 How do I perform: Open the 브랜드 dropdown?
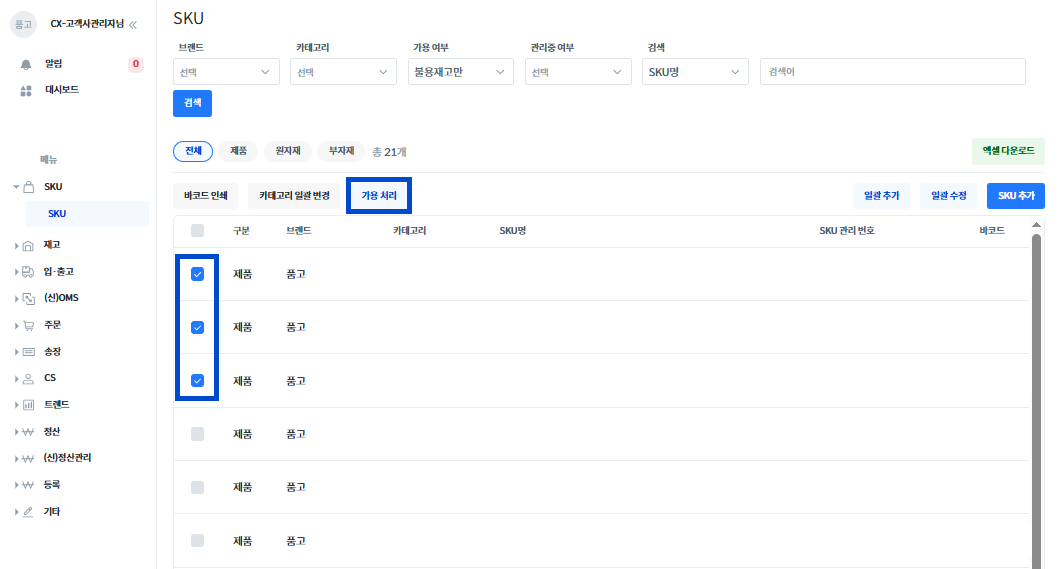pyautogui.click(x=226, y=72)
